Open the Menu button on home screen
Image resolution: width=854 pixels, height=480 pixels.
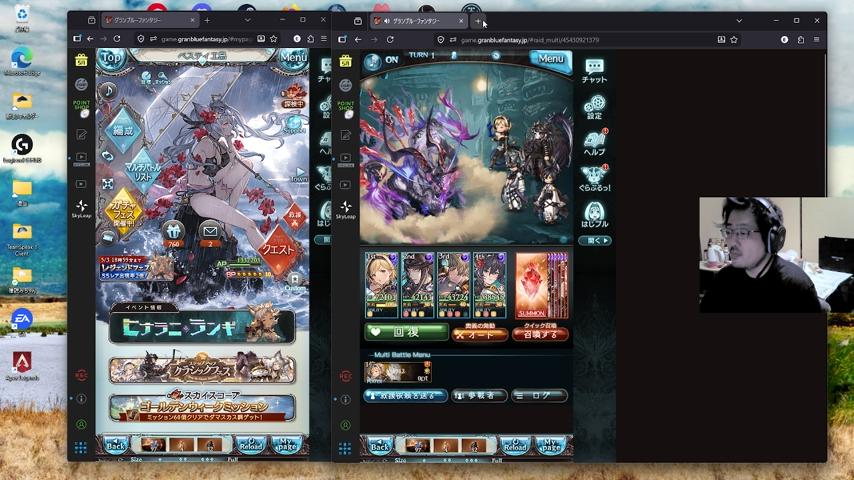pyautogui.click(x=294, y=58)
